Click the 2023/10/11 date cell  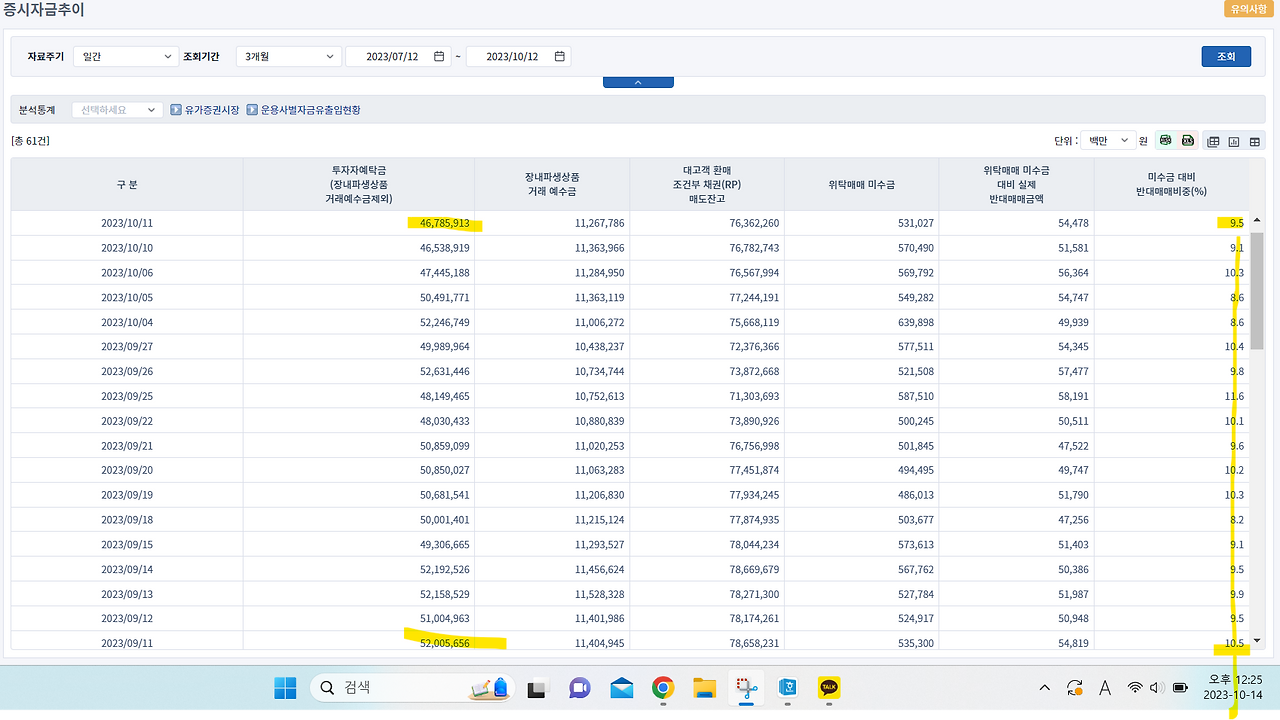(x=127, y=223)
